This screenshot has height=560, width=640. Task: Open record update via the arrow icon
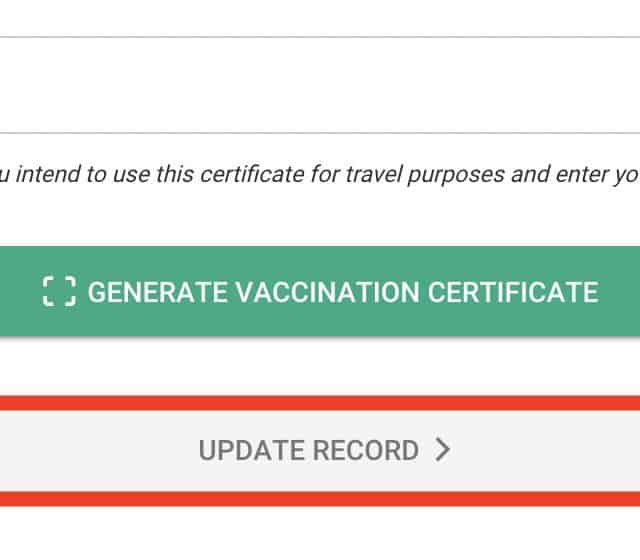[x=443, y=450]
